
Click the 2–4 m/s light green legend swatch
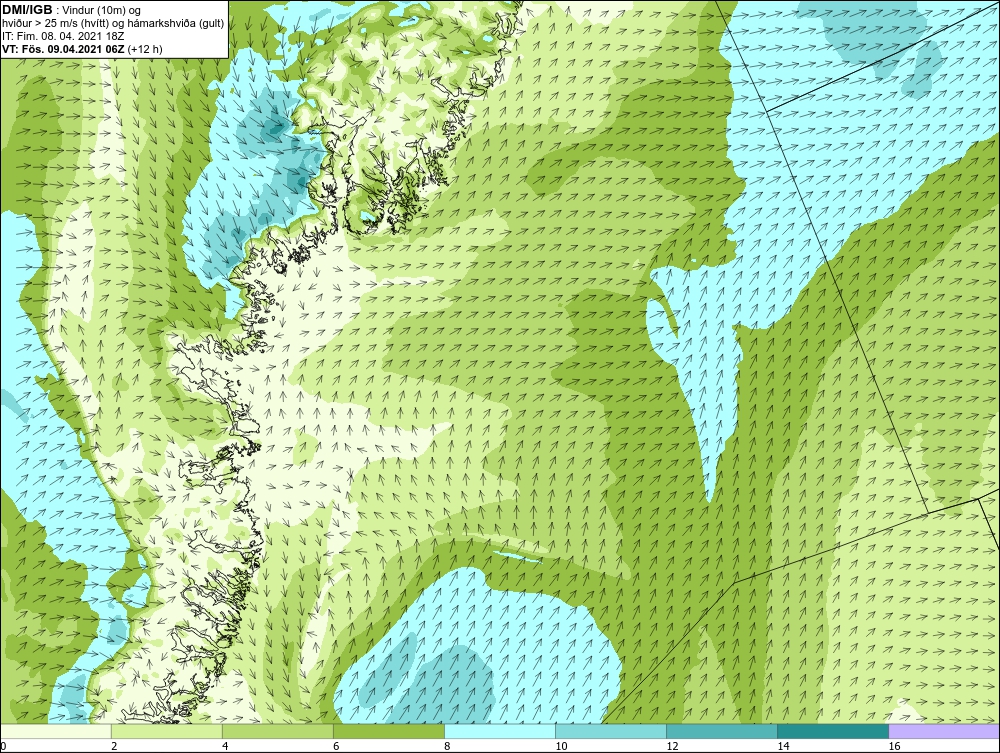point(166,731)
